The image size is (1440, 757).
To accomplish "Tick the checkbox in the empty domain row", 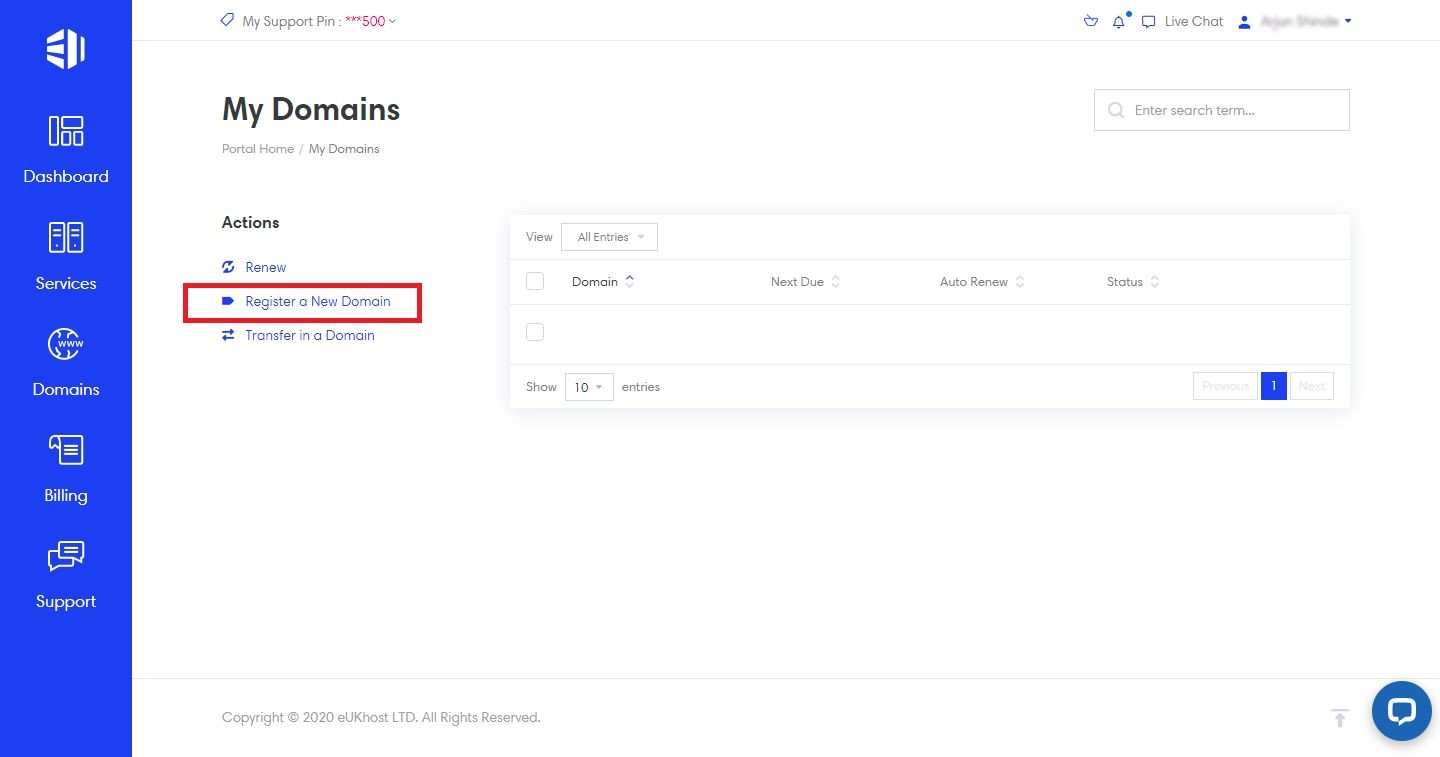I will pyautogui.click(x=534, y=331).
